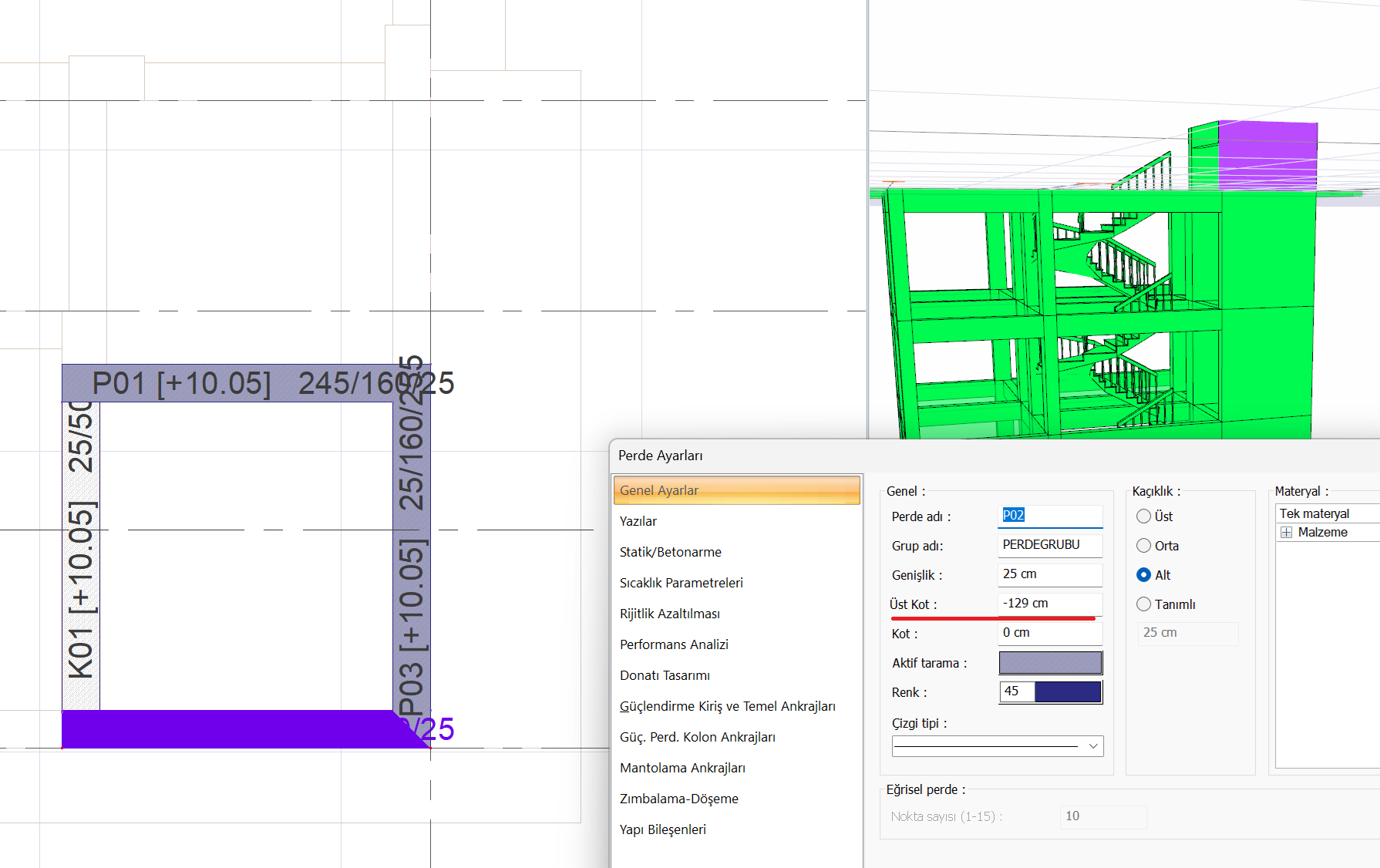Image resolution: width=1380 pixels, height=868 pixels.
Task: Go to Sıcaklık Parametreleri page
Action: [681, 583]
